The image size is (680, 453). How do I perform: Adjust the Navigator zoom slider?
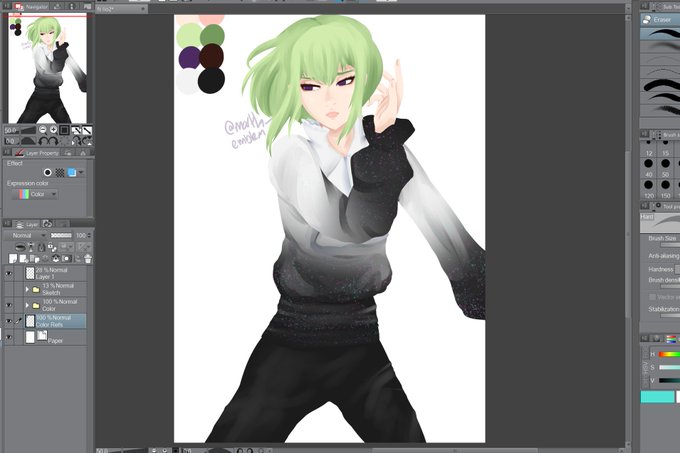[28, 130]
